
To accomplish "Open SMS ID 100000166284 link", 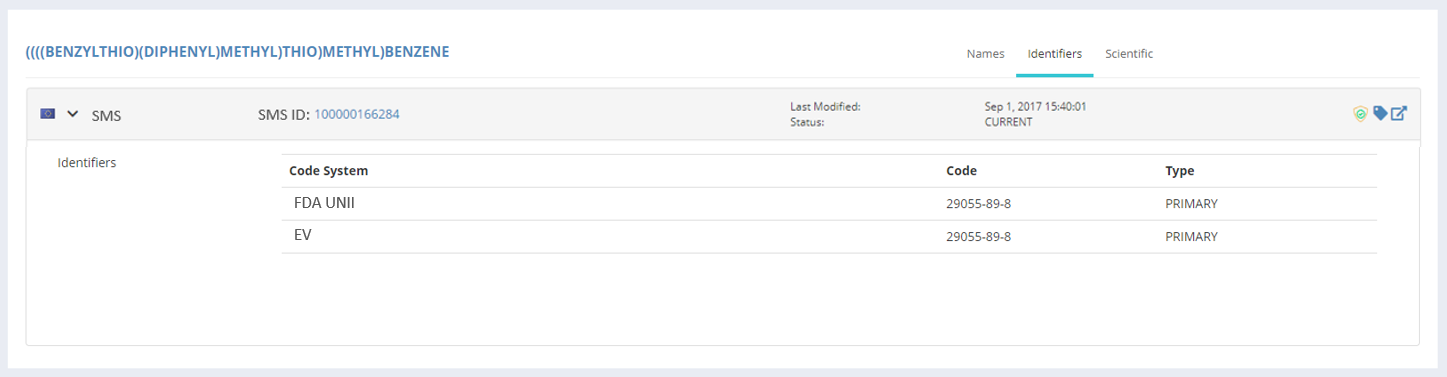I will click(x=357, y=114).
